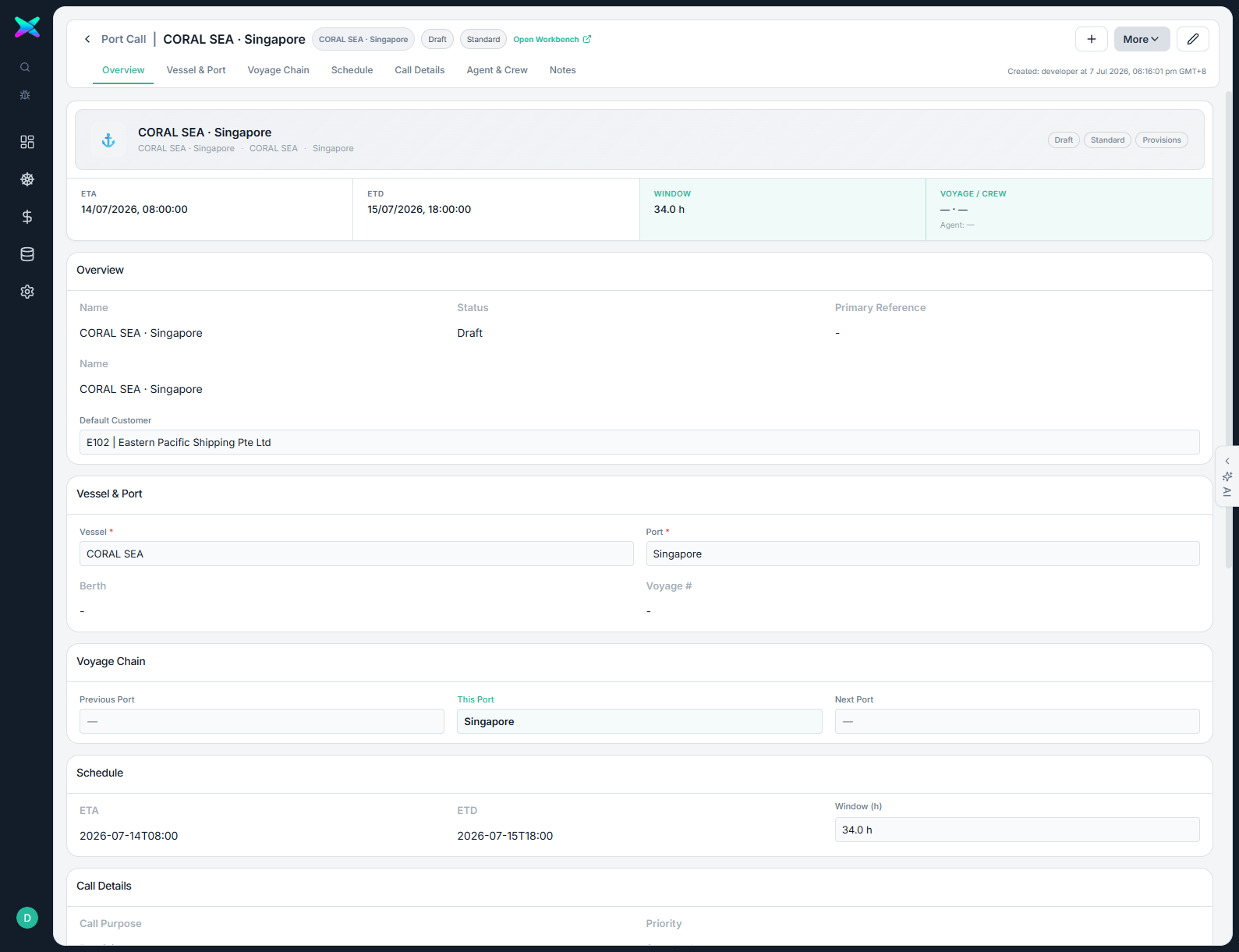Click the bug debug icon in sidebar
The width and height of the screenshot is (1239, 952).
pyautogui.click(x=25, y=95)
